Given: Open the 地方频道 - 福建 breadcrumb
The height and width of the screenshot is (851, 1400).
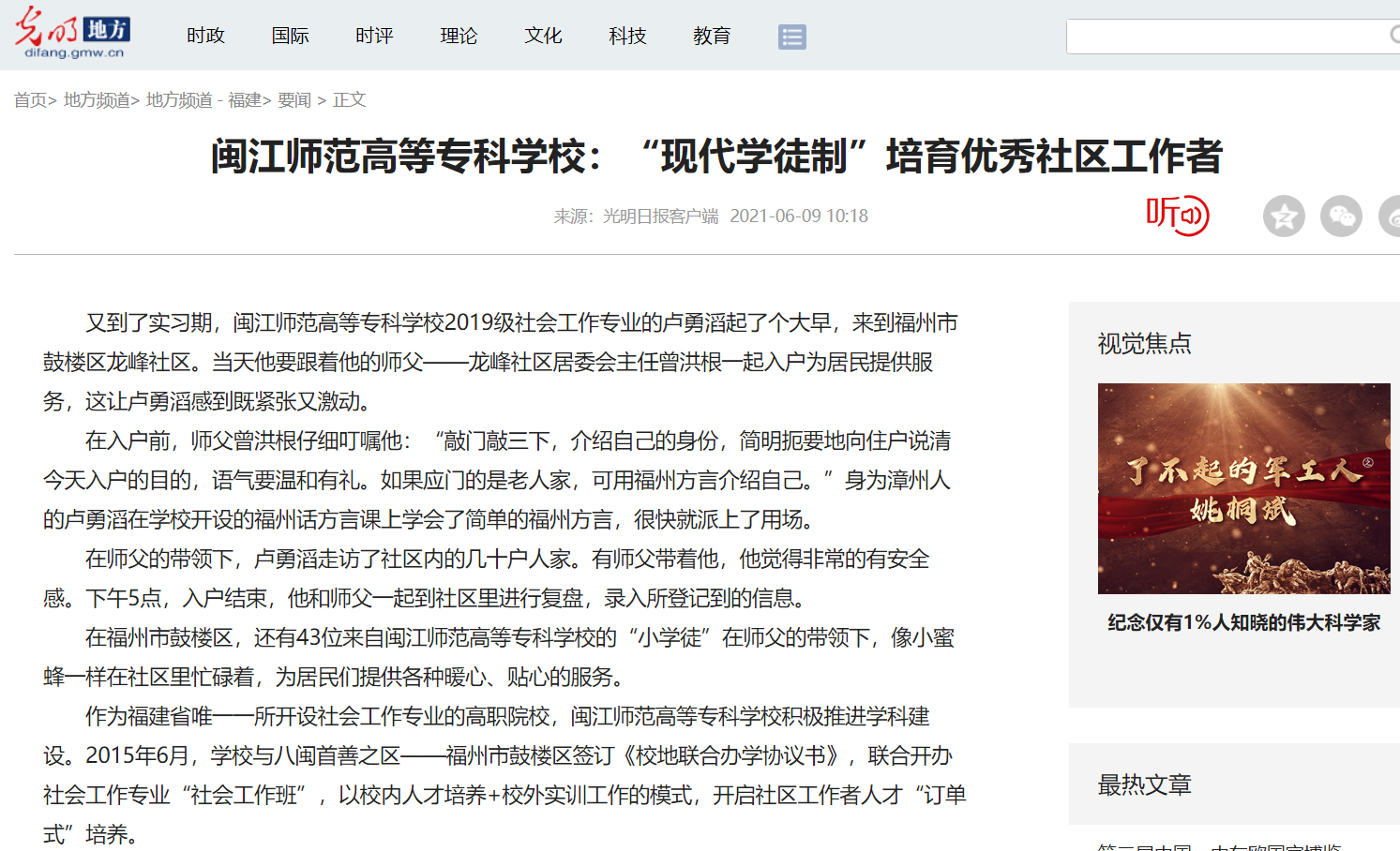Looking at the screenshot, I should coord(203,100).
